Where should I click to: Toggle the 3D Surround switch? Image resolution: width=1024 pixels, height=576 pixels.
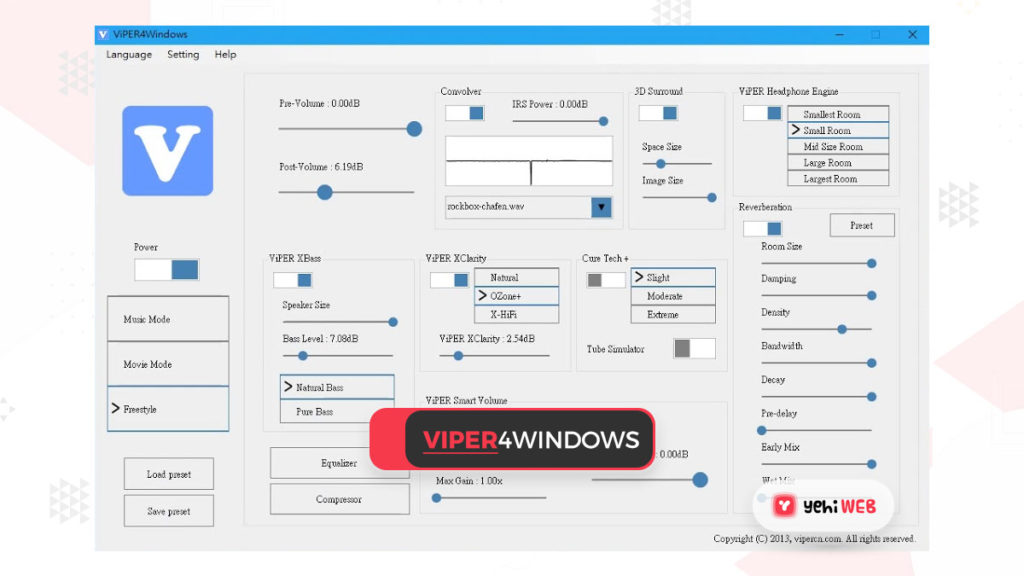[658, 113]
